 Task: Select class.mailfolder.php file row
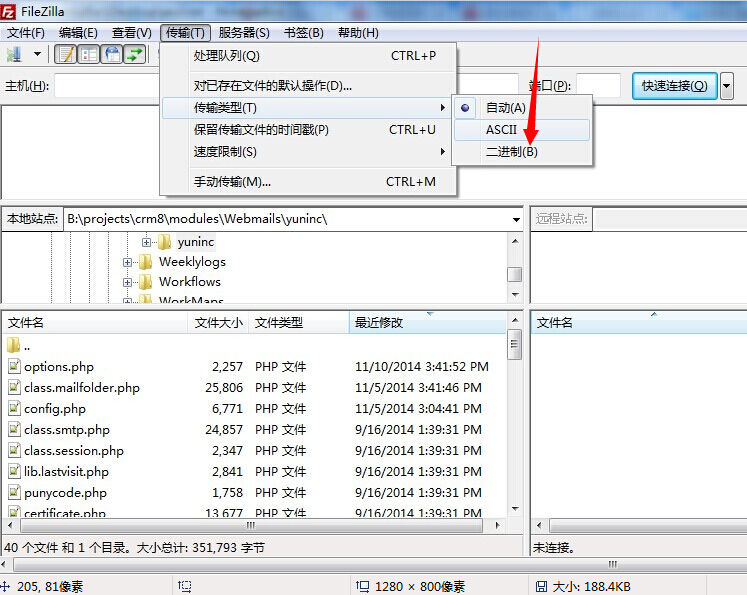click(253, 387)
